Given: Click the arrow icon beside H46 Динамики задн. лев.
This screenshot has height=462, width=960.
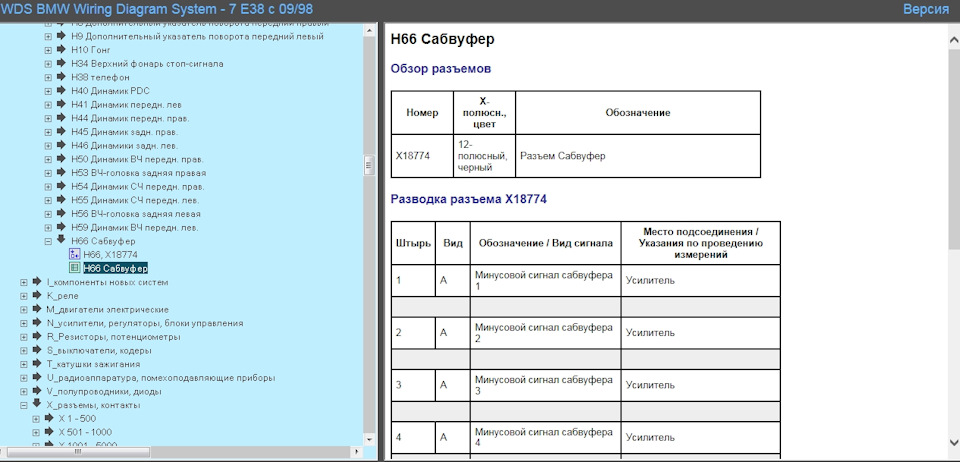Looking at the screenshot, I should [61, 145].
